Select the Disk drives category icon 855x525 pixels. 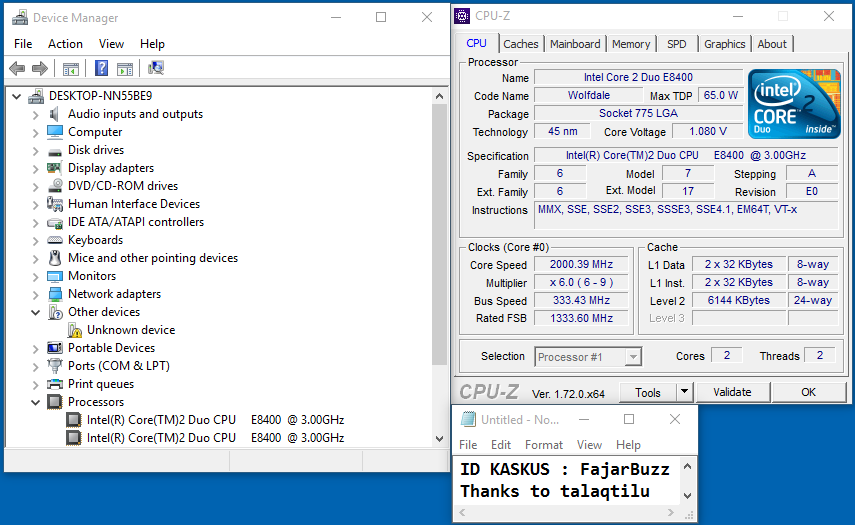click(x=55, y=151)
